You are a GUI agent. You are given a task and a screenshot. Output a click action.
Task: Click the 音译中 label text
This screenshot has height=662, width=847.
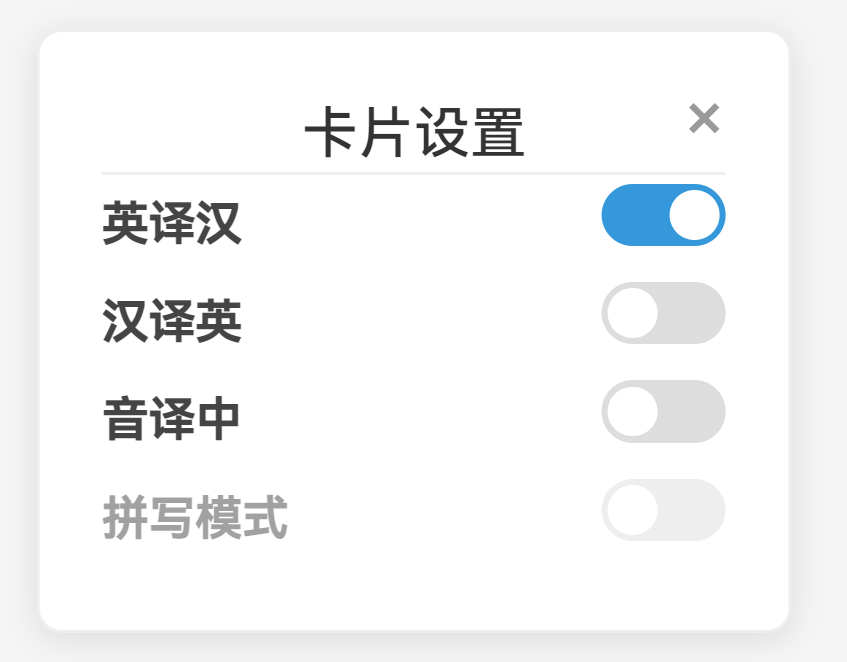click(171, 419)
